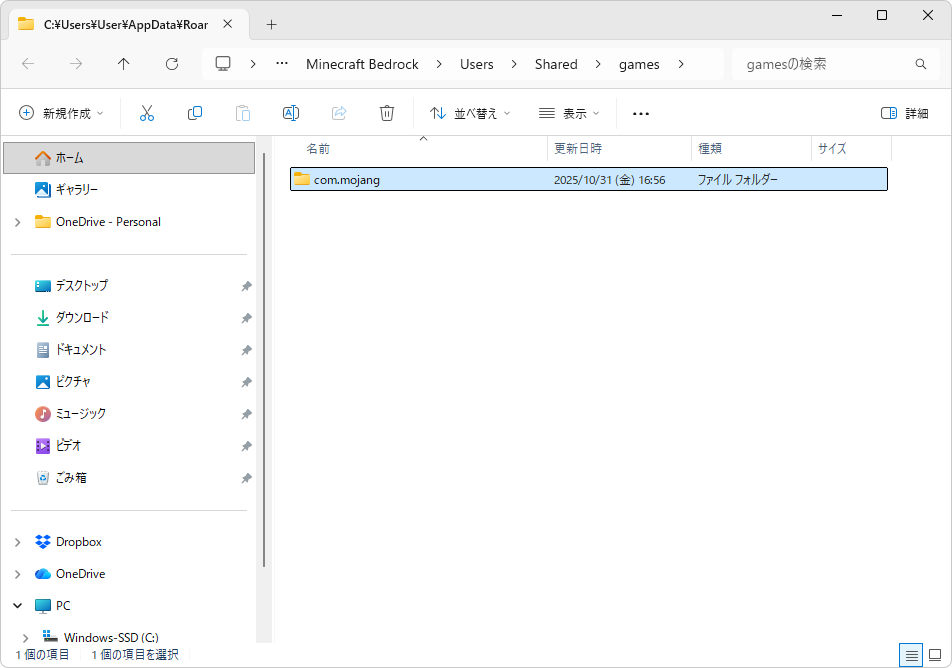Screen dimensions: 952x668
Task: Open the 新規作成 dropdown
Action: coord(62,114)
